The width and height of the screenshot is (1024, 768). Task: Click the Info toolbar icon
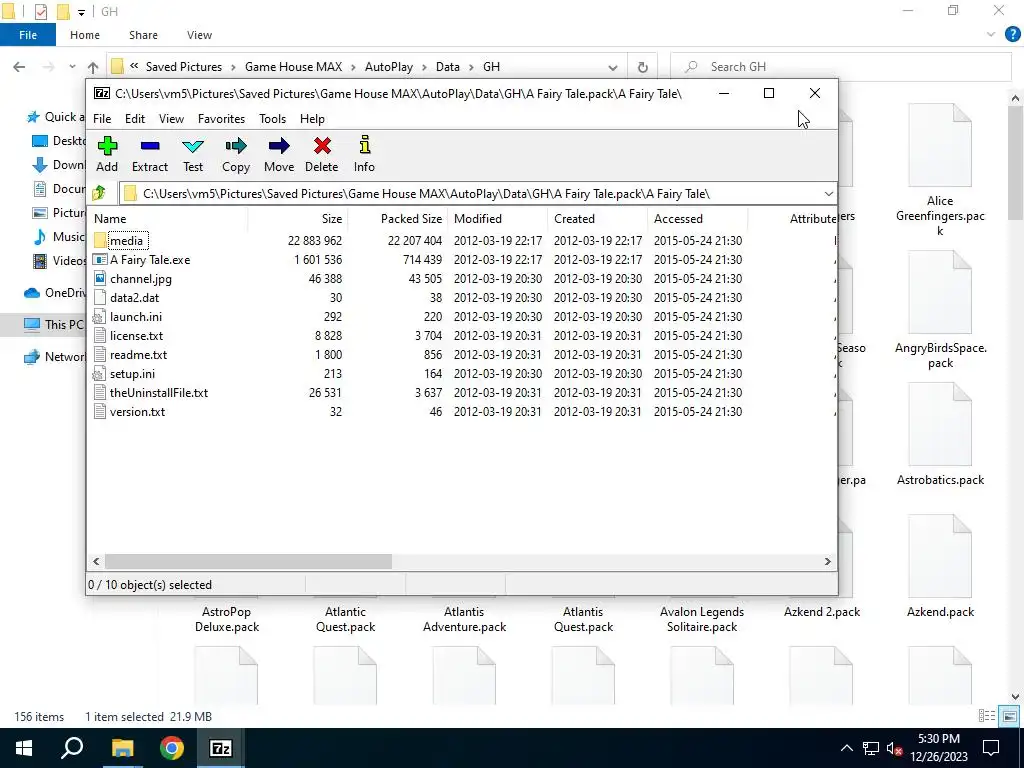(364, 146)
